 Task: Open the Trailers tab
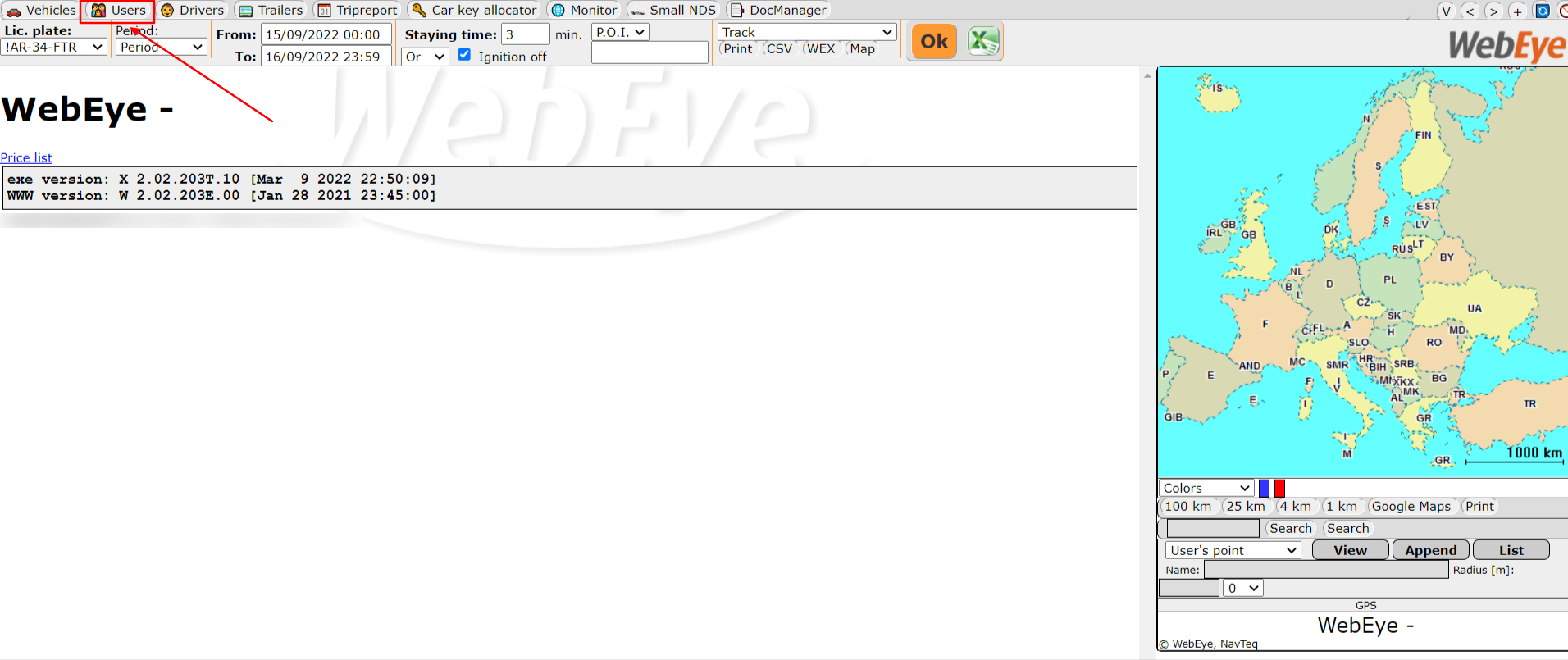[x=271, y=10]
